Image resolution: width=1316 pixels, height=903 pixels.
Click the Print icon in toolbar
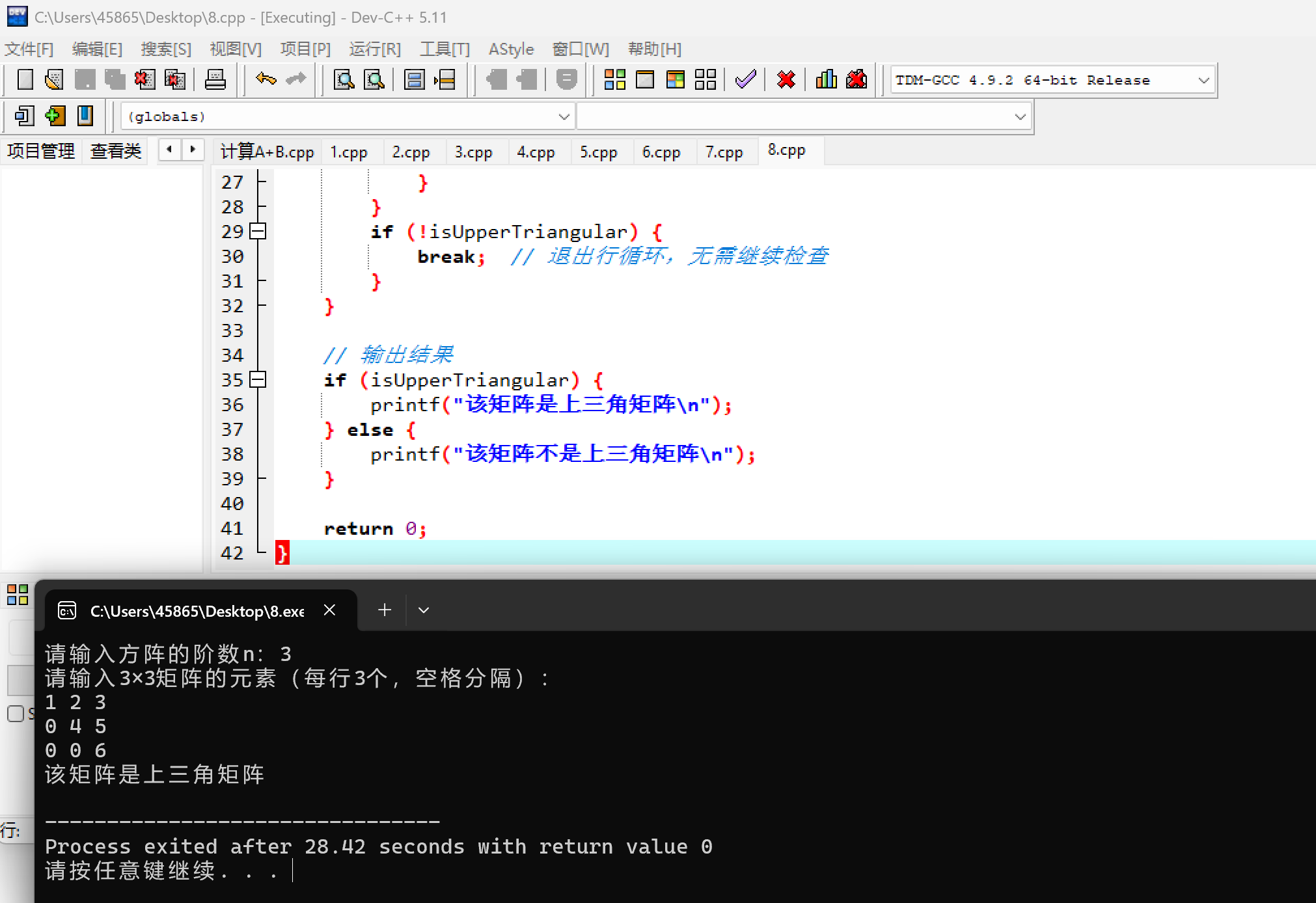tap(215, 80)
